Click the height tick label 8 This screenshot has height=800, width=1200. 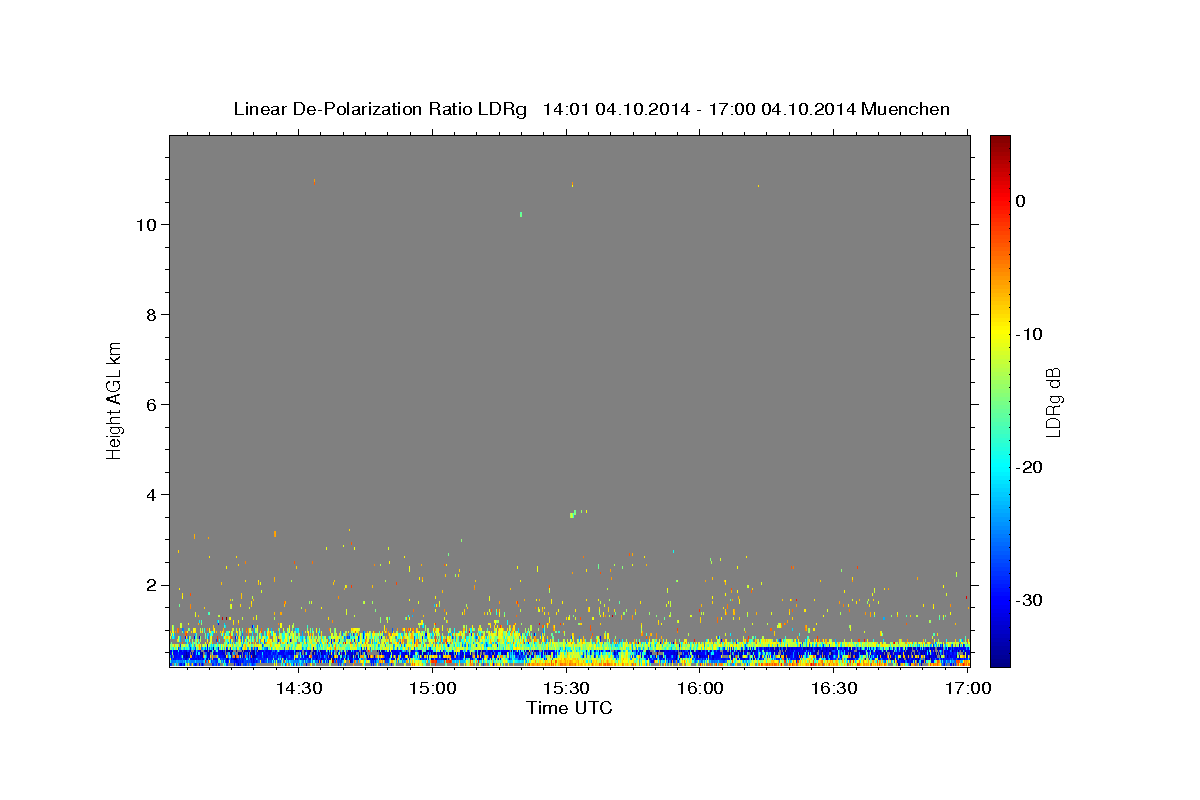151,314
